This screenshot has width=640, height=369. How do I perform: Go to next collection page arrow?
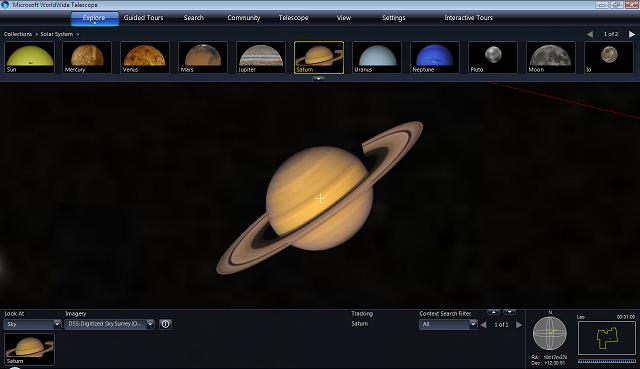[x=632, y=34]
